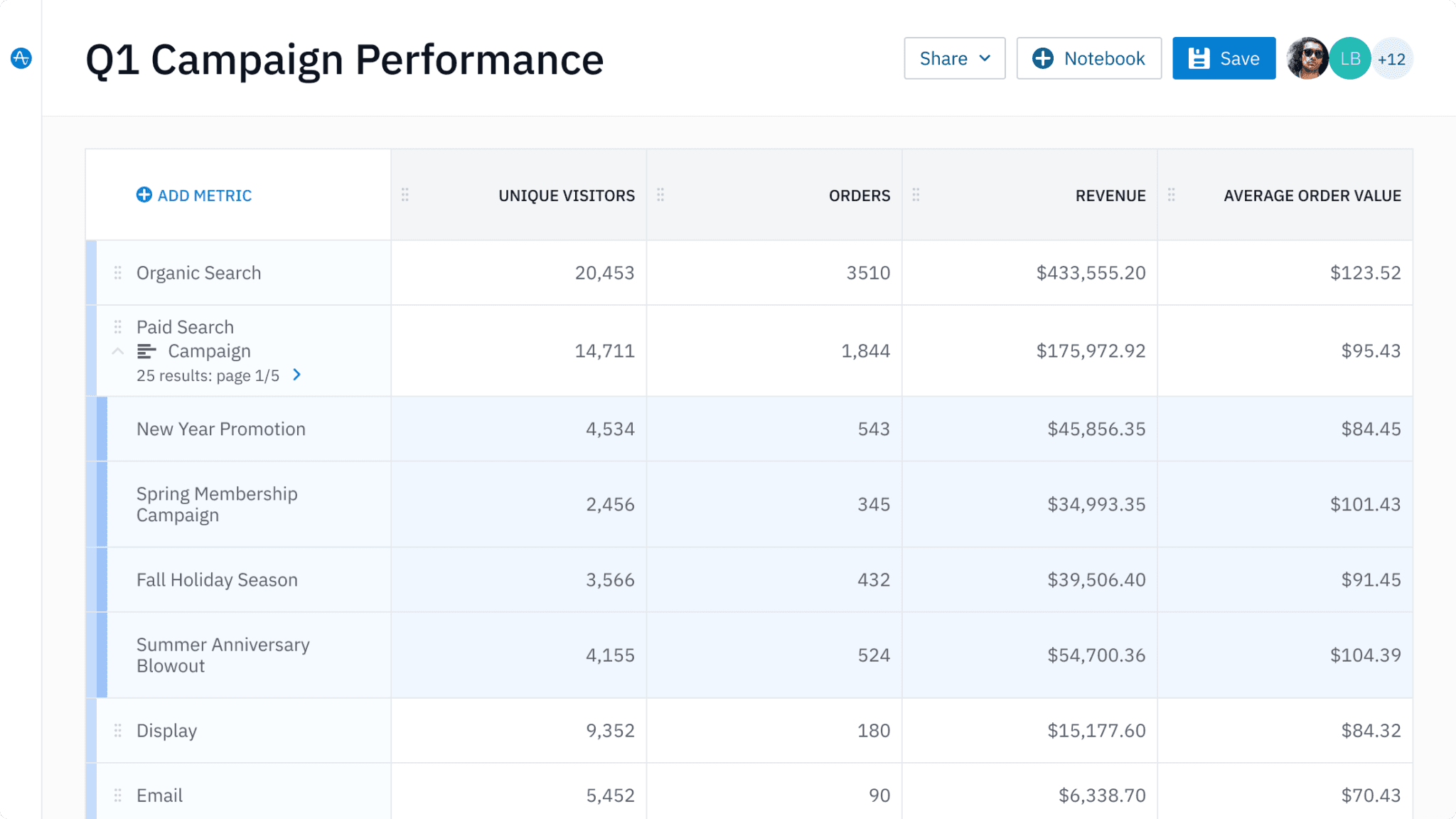The image size is (1456, 819).
Task: Save the Q1 Campaign Performance chart
Action: click(1224, 58)
